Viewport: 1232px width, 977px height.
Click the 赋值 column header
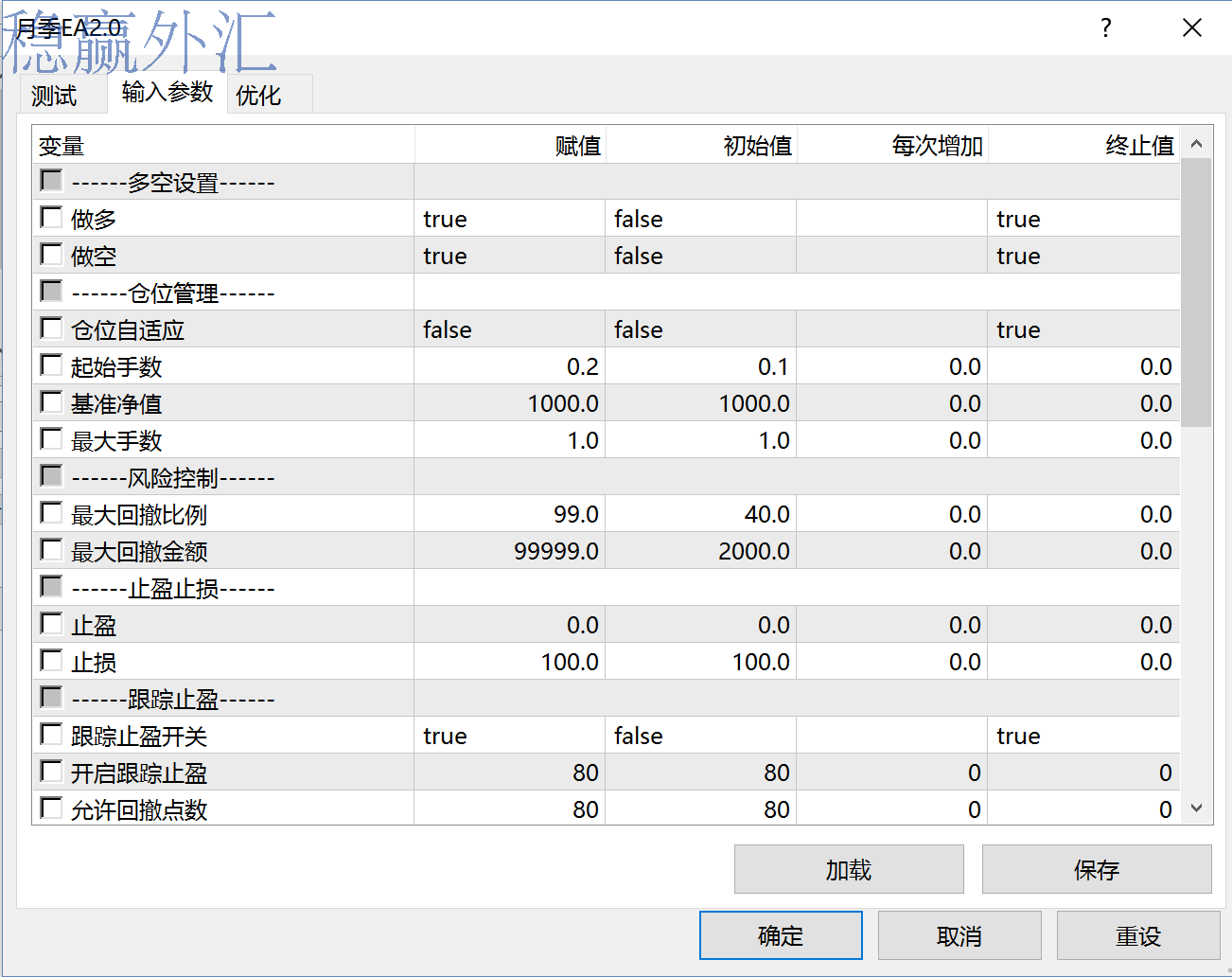510,146
